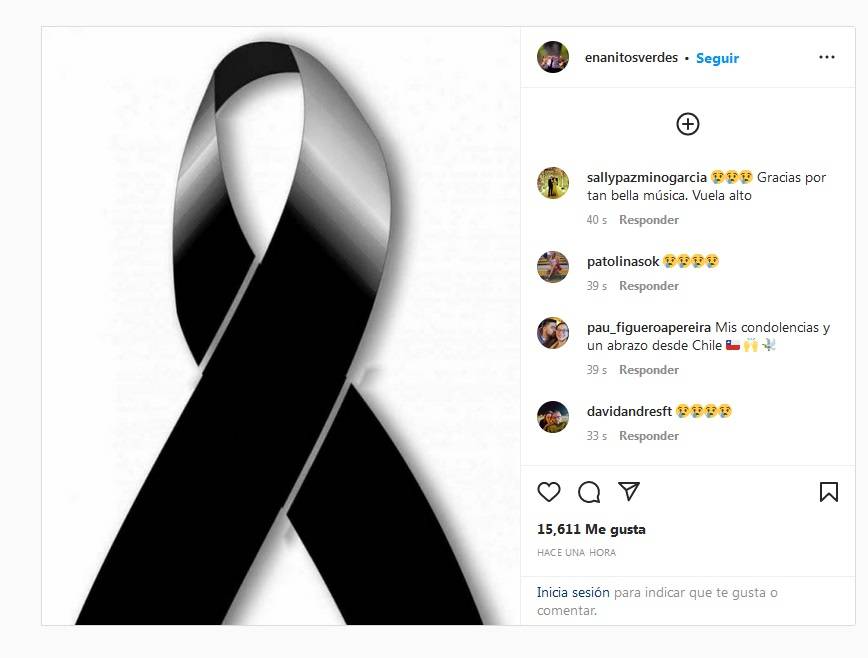Open pau_figueroapereira's profile username
The image size is (868, 658).
649,328
